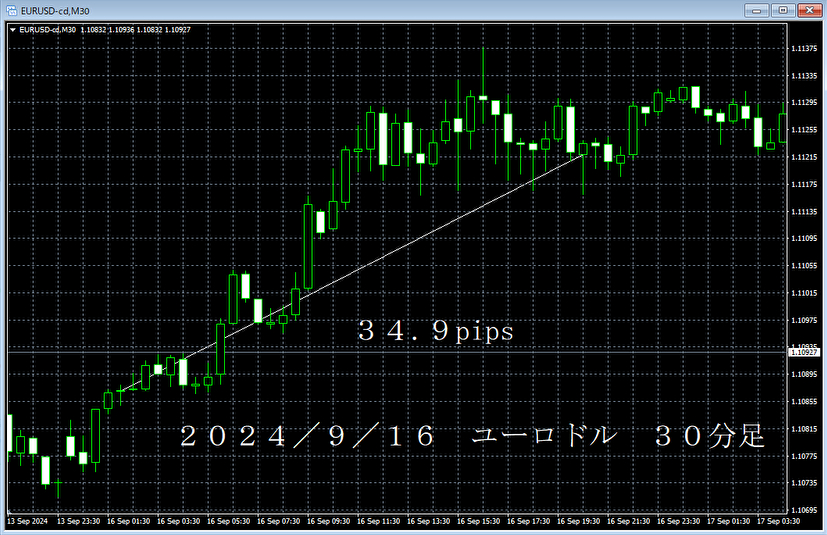Click the 16 Sep 07:30 time label
The width and height of the screenshot is (827, 535).
point(278,521)
